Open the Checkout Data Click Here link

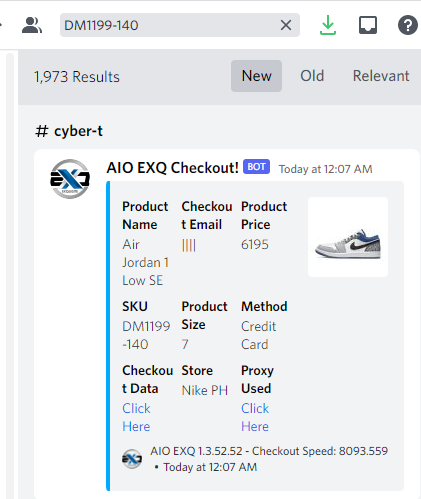(136, 417)
